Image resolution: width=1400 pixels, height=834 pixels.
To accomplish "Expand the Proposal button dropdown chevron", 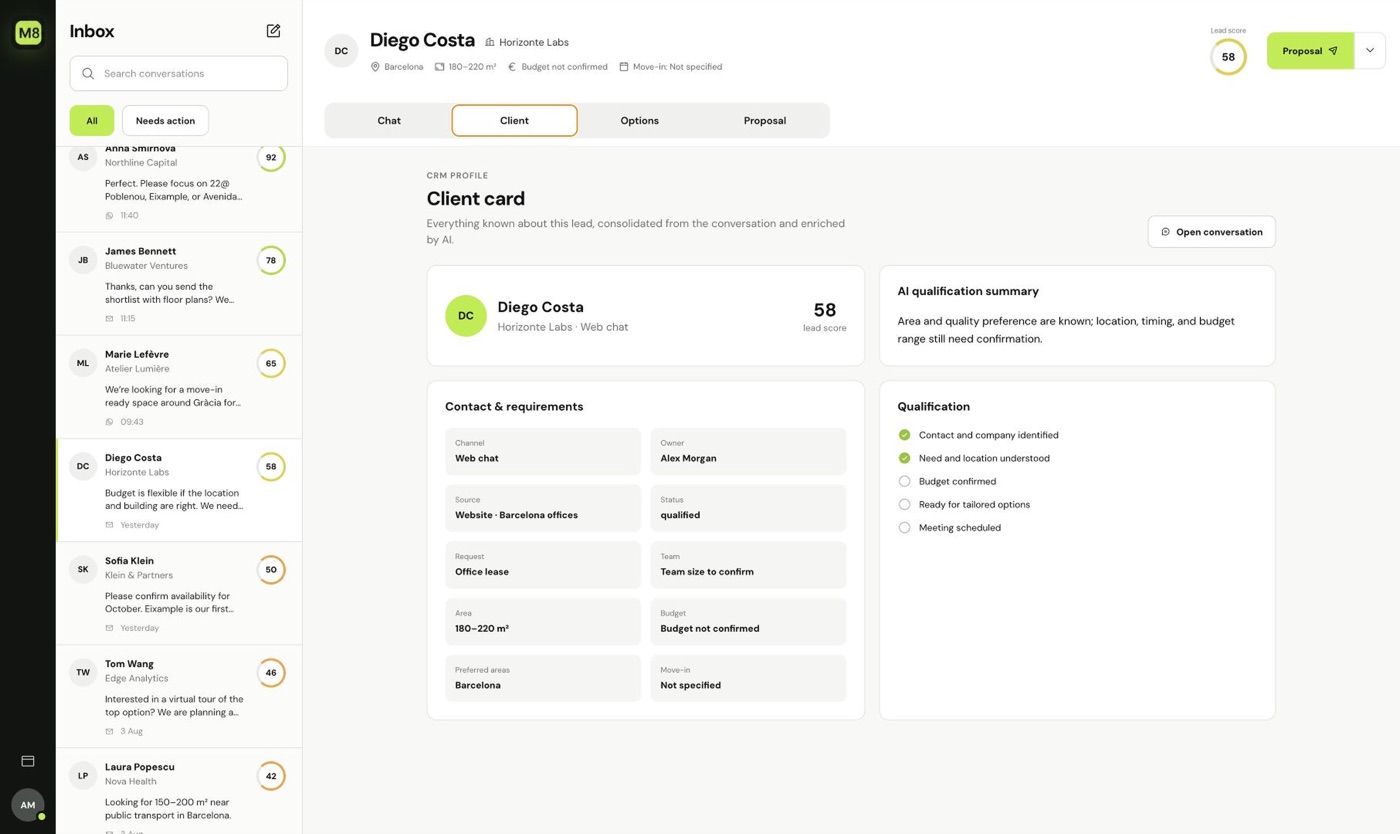I will [1370, 50].
